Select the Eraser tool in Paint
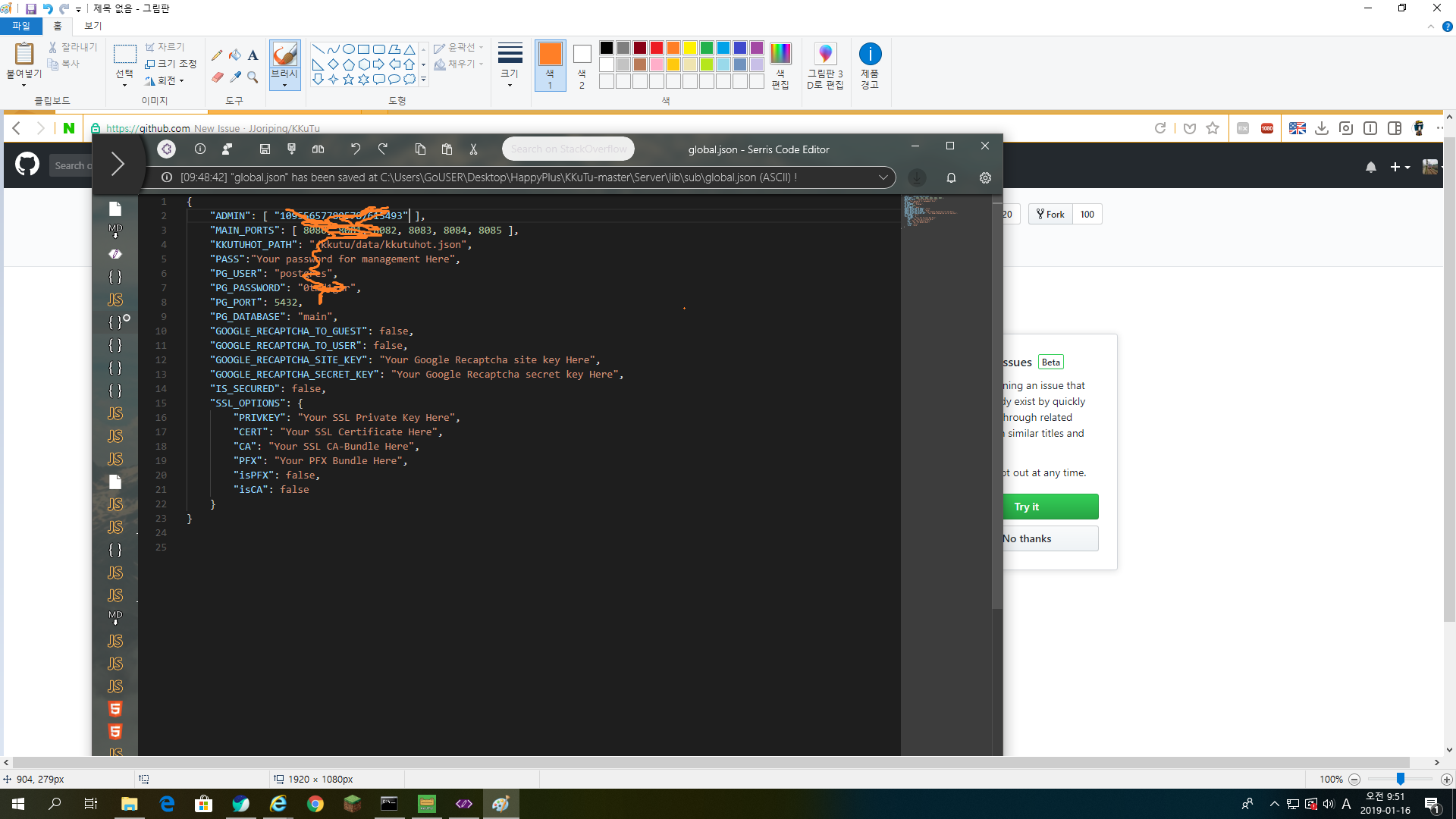The height and width of the screenshot is (819, 1456). (x=217, y=77)
